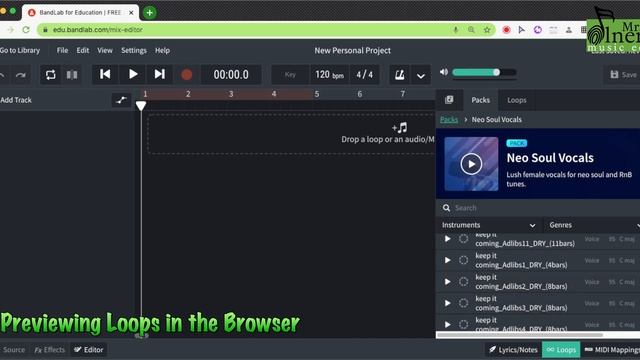The height and width of the screenshot is (360, 640).
Task: Preview the Adlibs1_DRY_(4bars) loop
Action: [x=448, y=260]
